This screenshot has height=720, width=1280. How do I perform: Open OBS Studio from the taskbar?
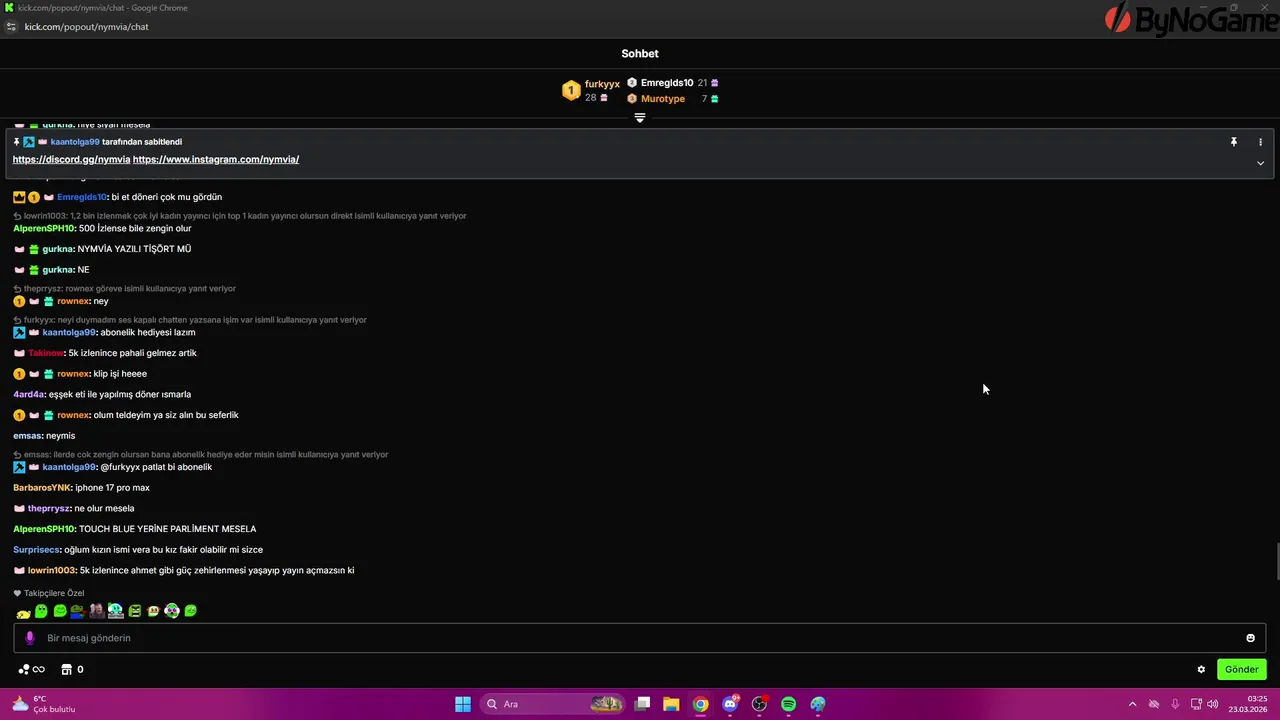(759, 704)
